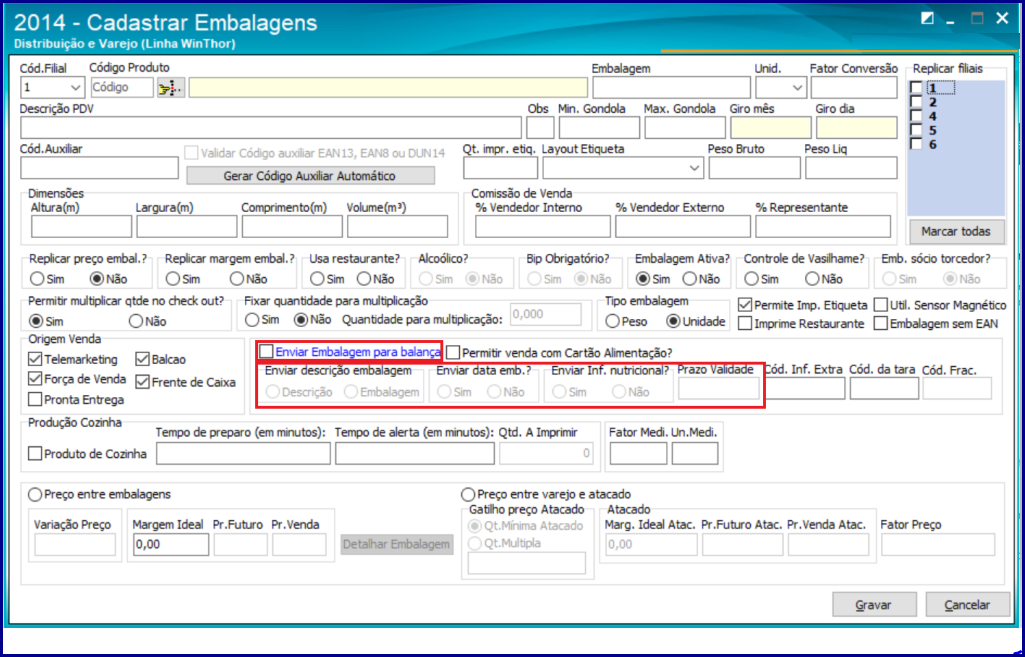Image resolution: width=1025 pixels, height=657 pixels.
Task: Click the Qt. impr. etiq. field
Action: point(500,168)
